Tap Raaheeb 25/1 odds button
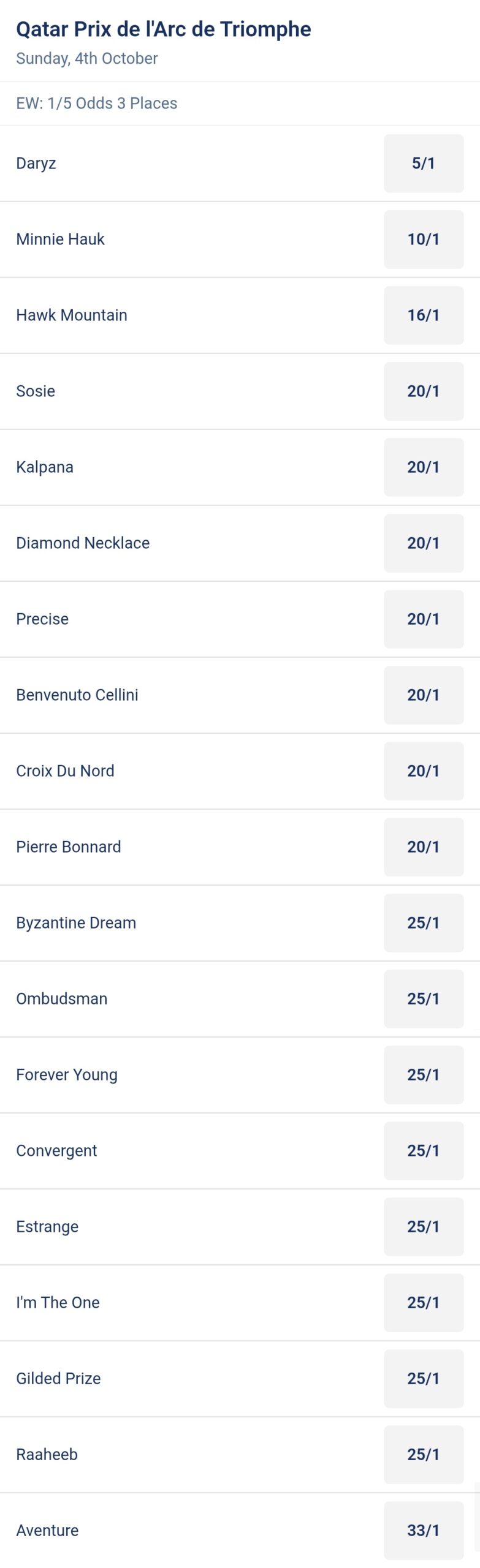This screenshot has height=1568, width=480. (424, 1455)
